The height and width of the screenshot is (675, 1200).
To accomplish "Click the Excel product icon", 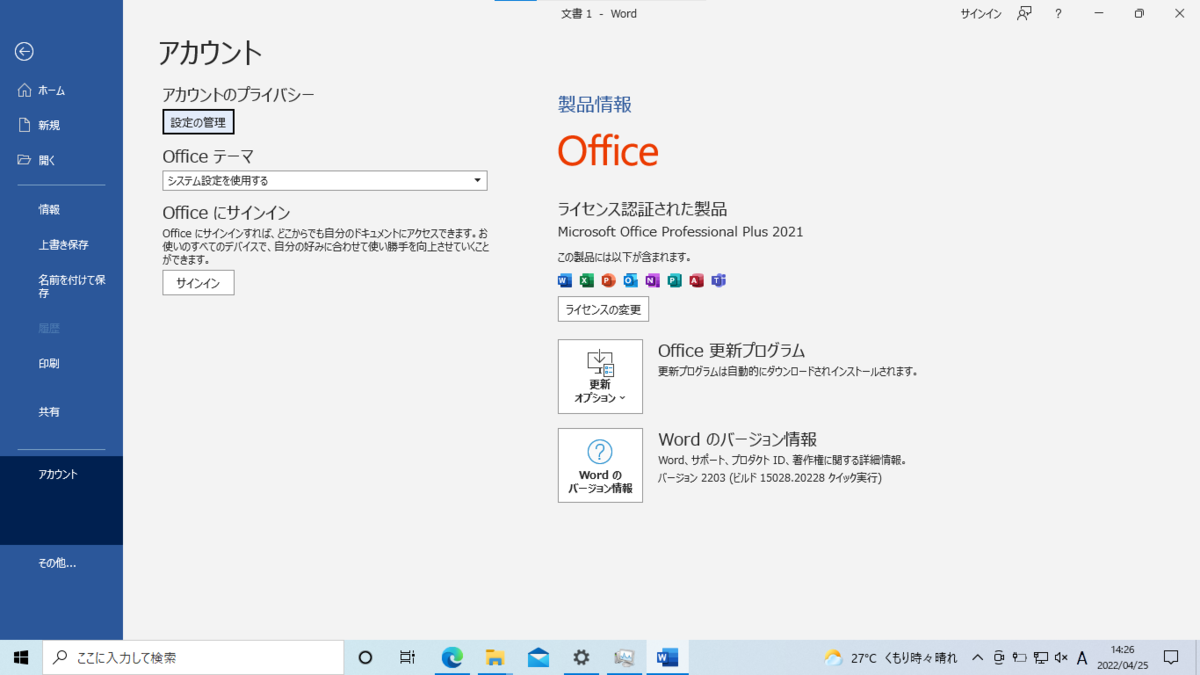I will [x=587, y=281].
